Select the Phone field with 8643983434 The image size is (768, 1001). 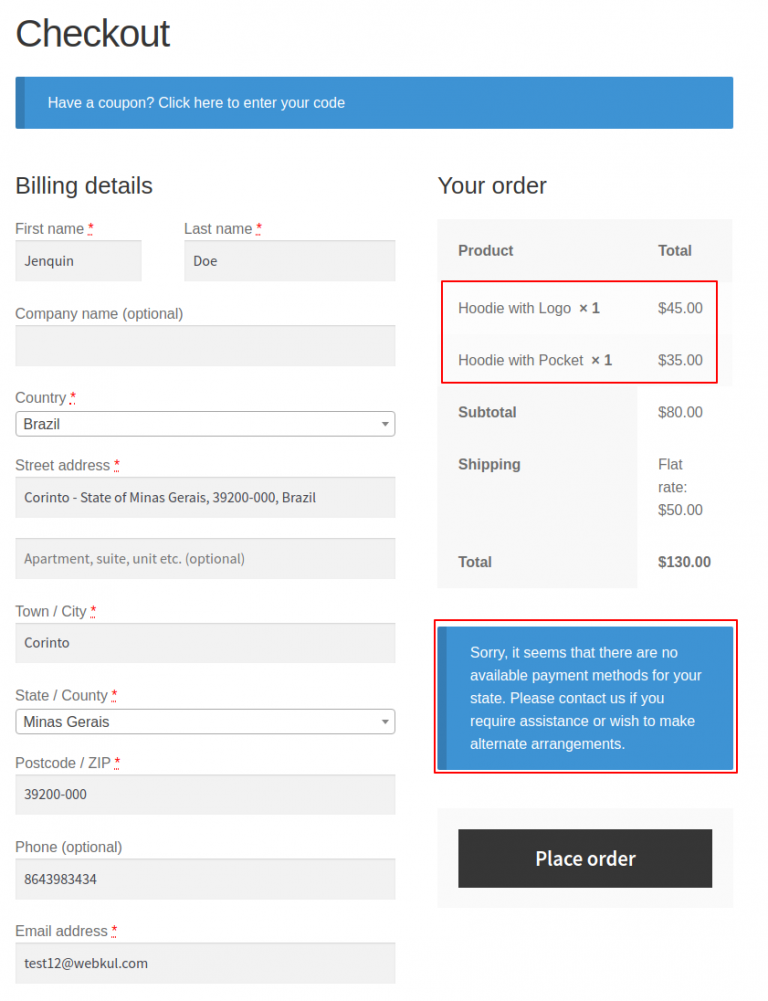[x=205, y=879]
